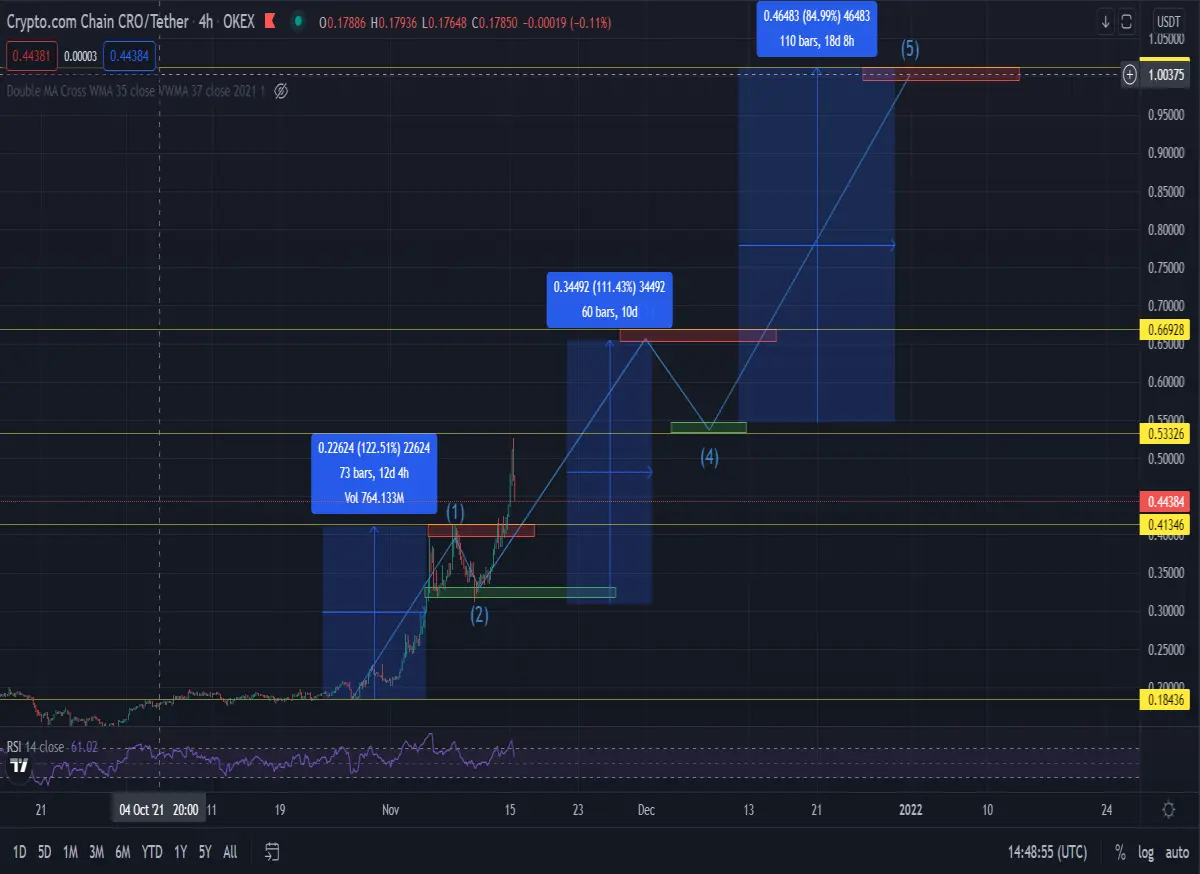Screen dimensions: 1200x874
Task: Select the All time range
Action: click(230, 852)
